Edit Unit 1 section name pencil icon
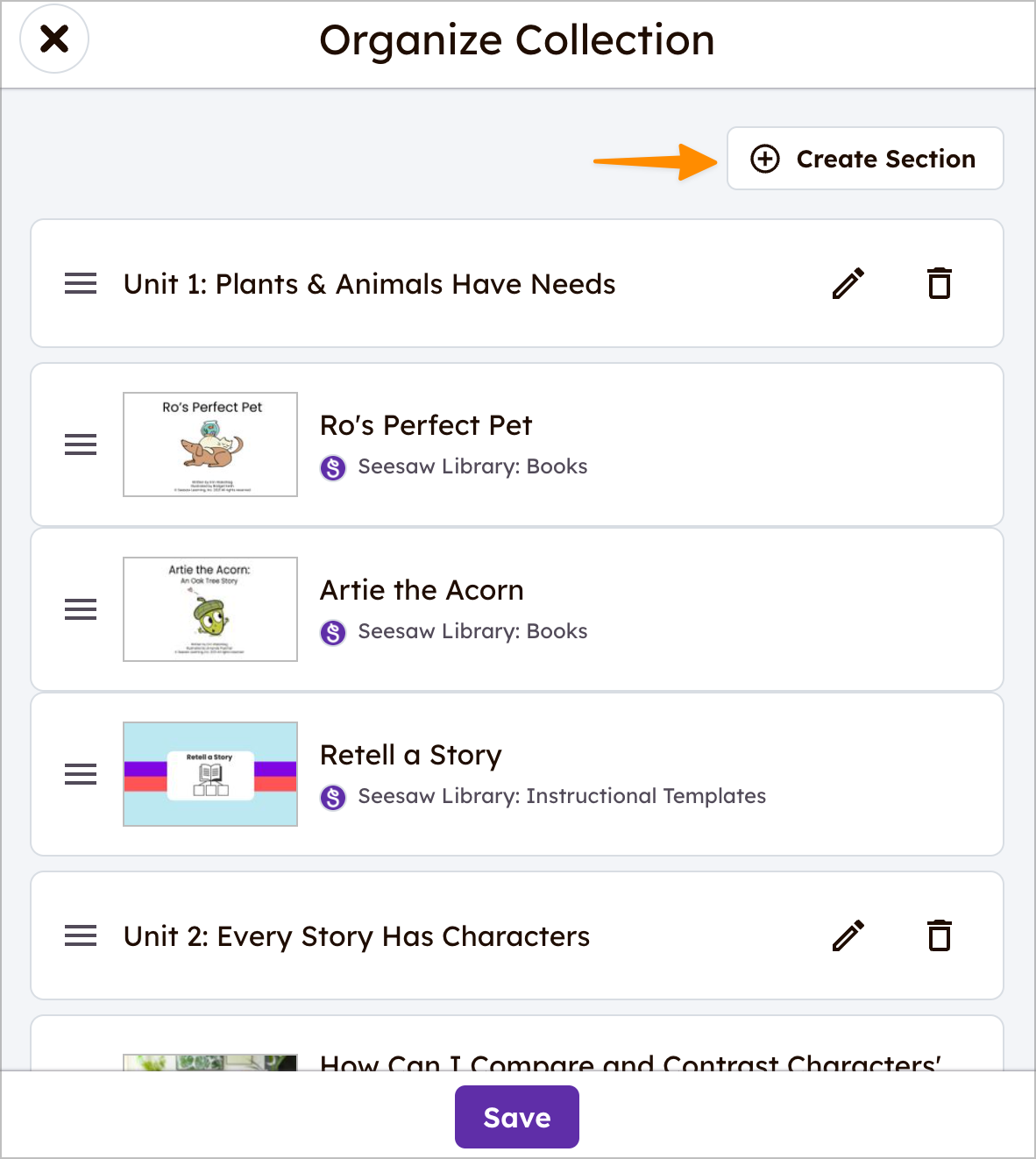 (x=848, y=283)
